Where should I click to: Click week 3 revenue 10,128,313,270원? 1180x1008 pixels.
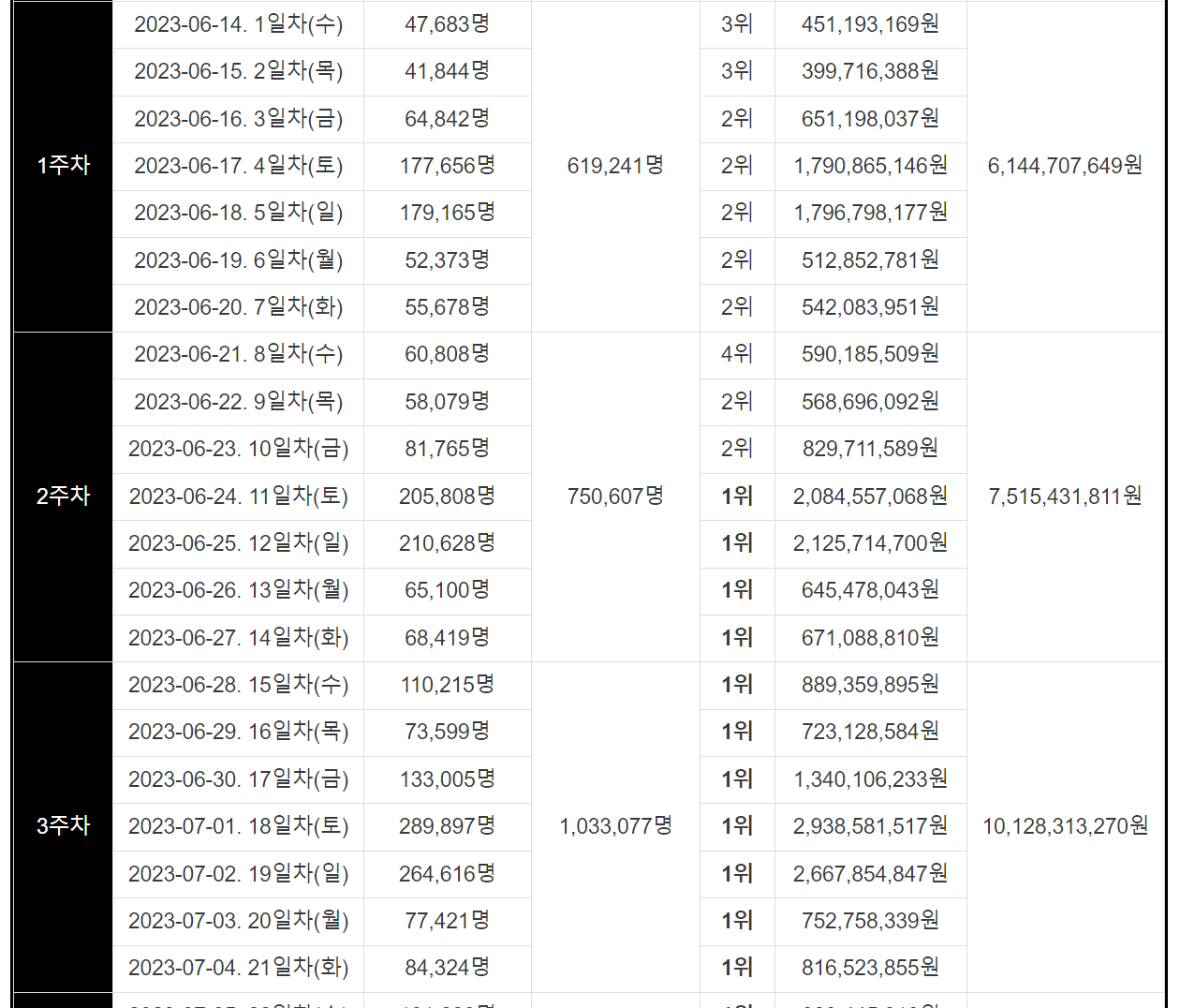(1065, 826)
